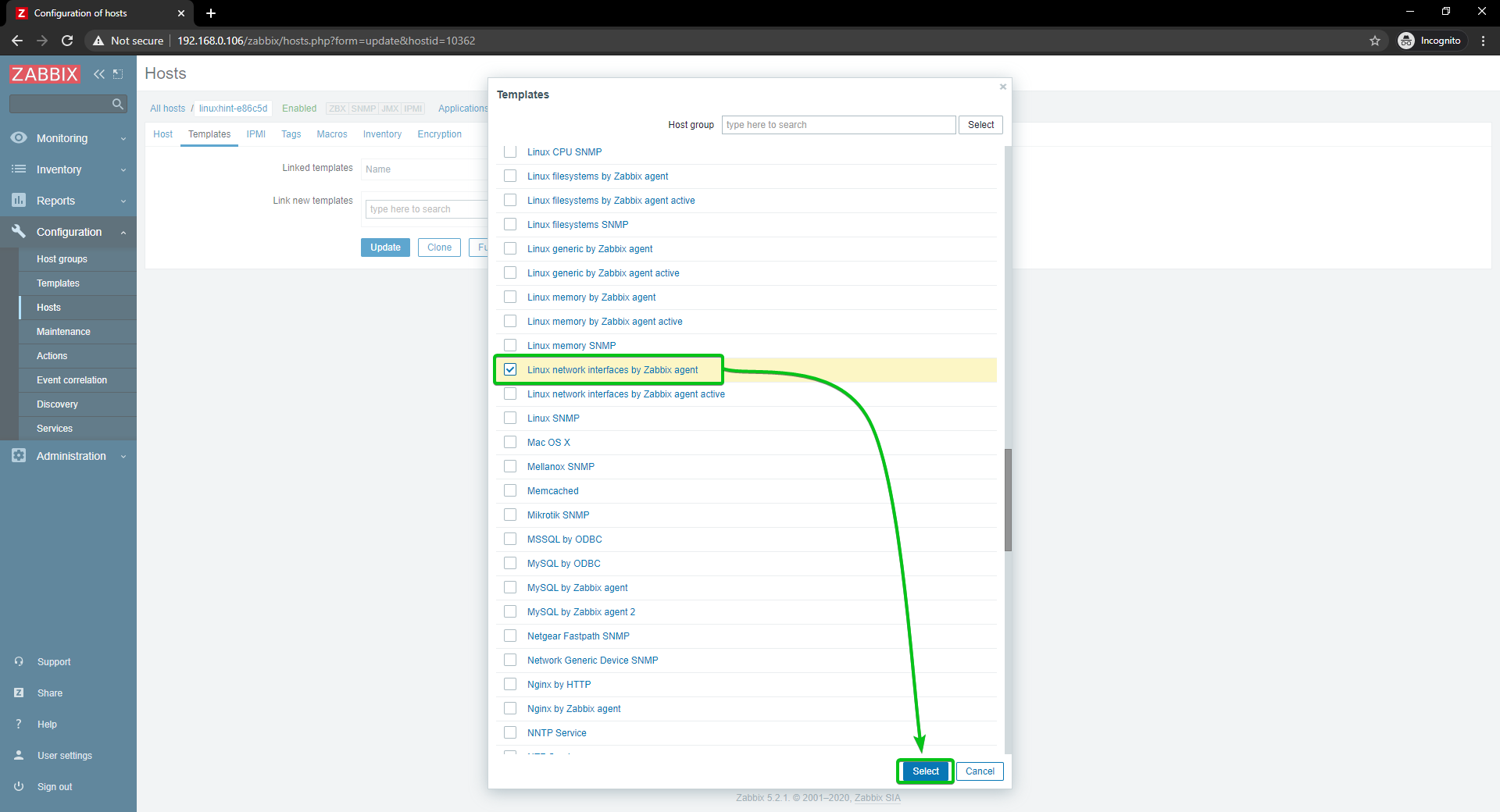
Task: Check Linux memory by Zabbix agent active
Action: pos(510,322)
